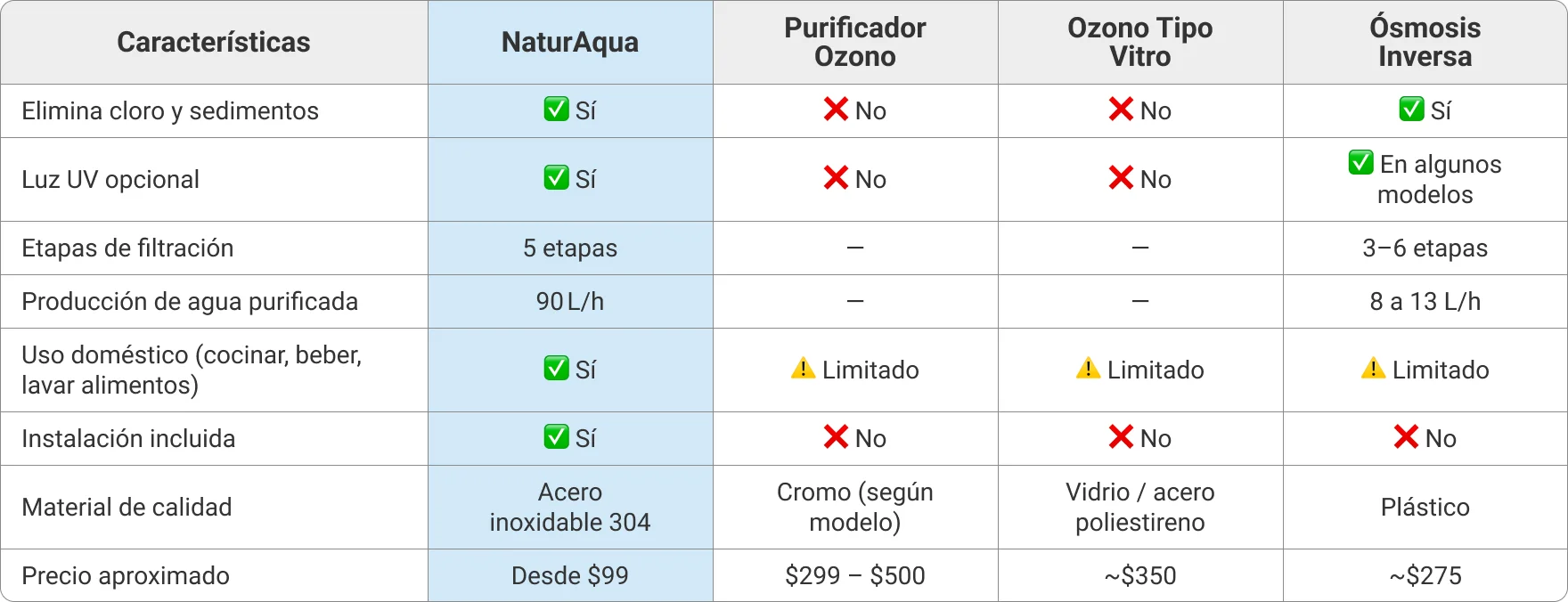Click NaturAqua's green check for Luz UV opcional

point(556,178)
